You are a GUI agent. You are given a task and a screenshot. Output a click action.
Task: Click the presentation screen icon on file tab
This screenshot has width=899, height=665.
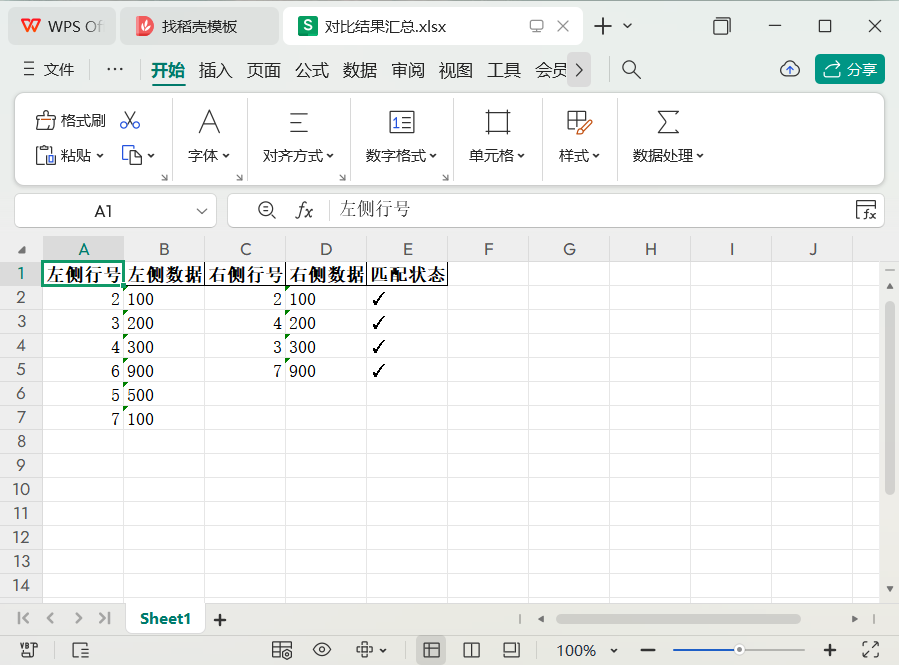pos(536,26)
